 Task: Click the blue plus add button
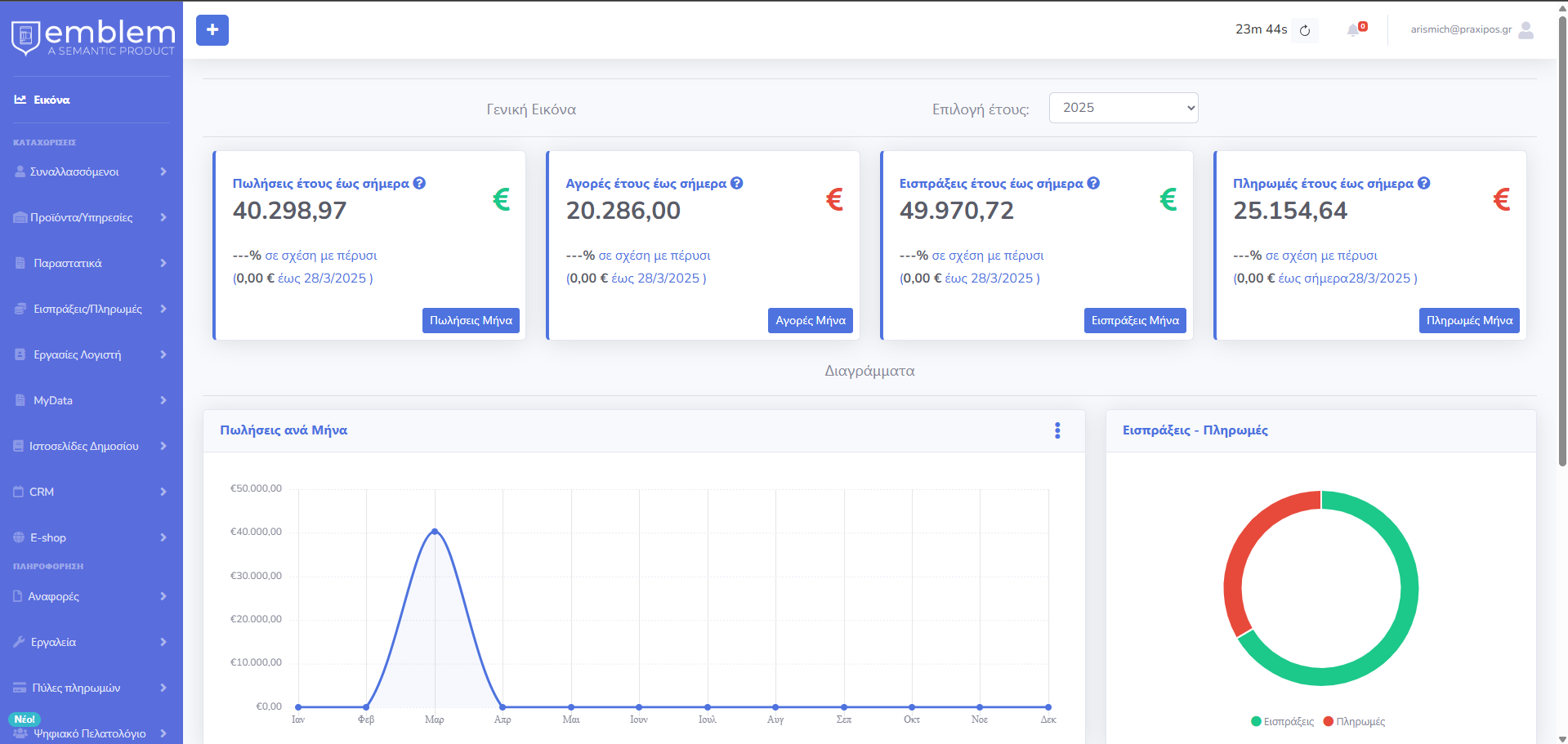click(212, 30)
